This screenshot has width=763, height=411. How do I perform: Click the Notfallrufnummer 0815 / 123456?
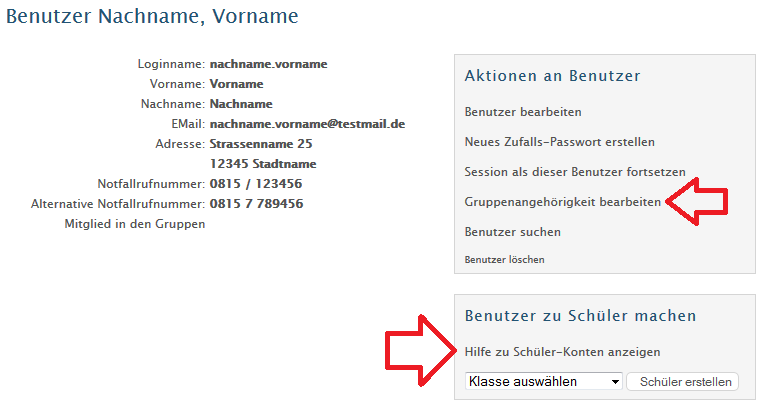click(x=256, y=184)
